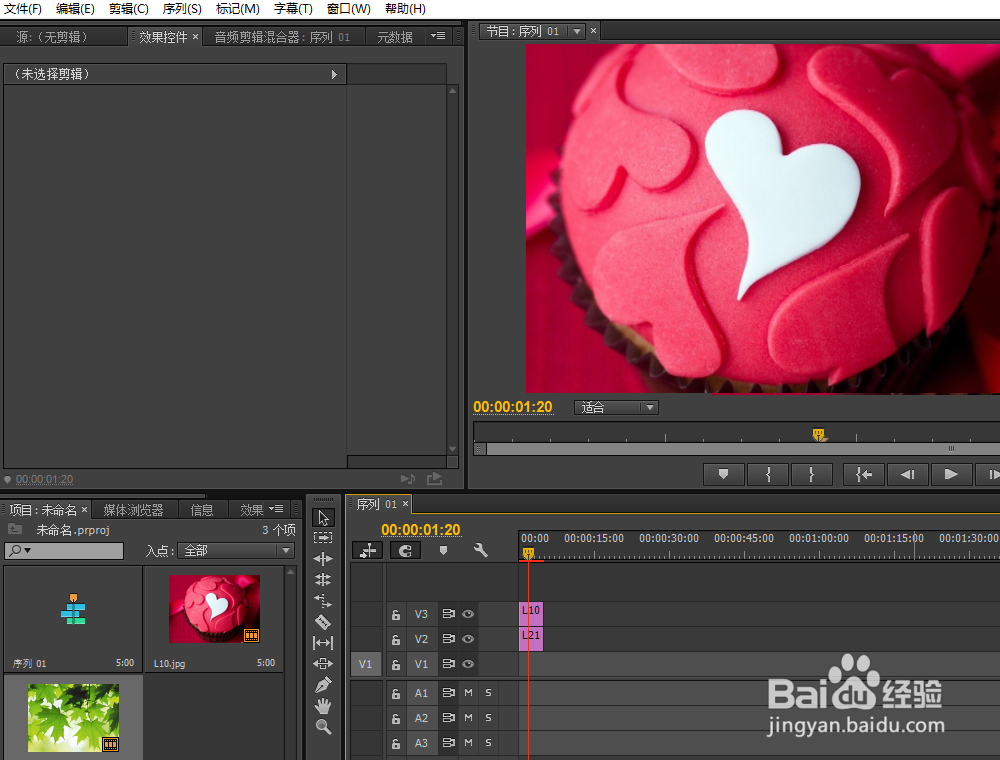This screenshot has width=1000, height=760.
Task: Open program monitor sequence dropdown arrow
Action: (x=577, y=31)
